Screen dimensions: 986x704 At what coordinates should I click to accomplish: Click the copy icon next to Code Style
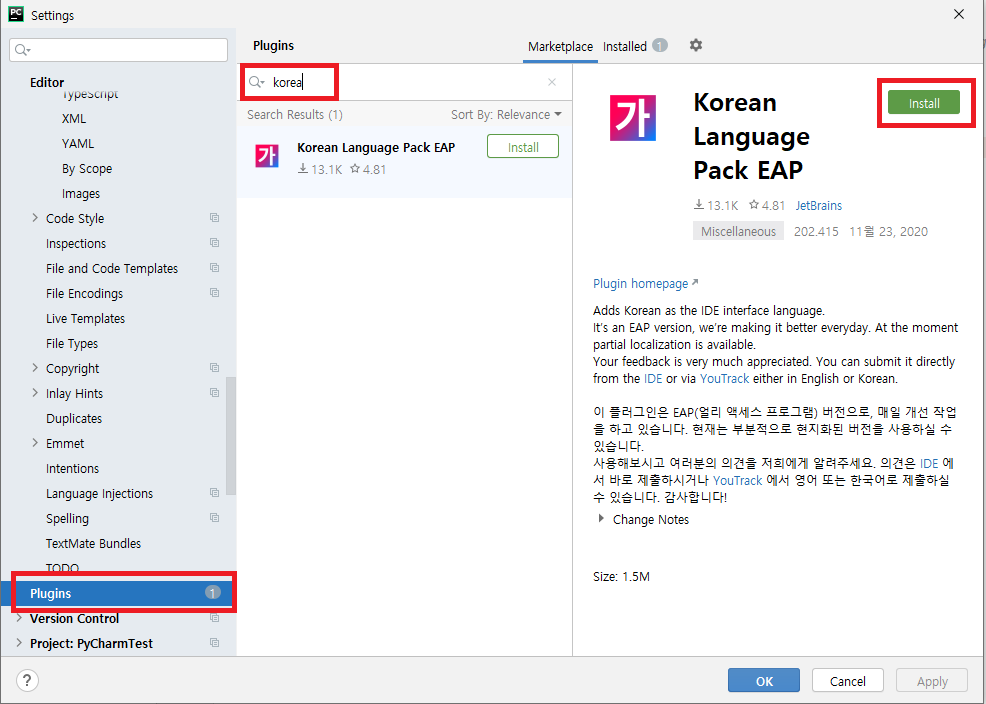[x=214, y=218]
